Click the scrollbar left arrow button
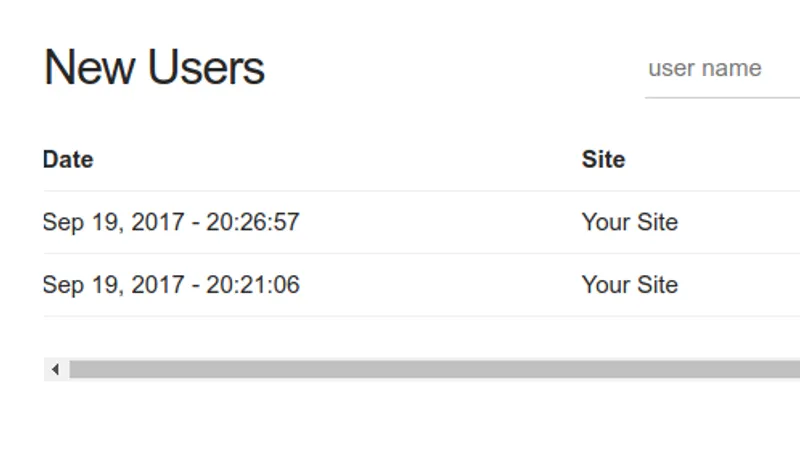 pyautogui.click(x=56, y=369)
